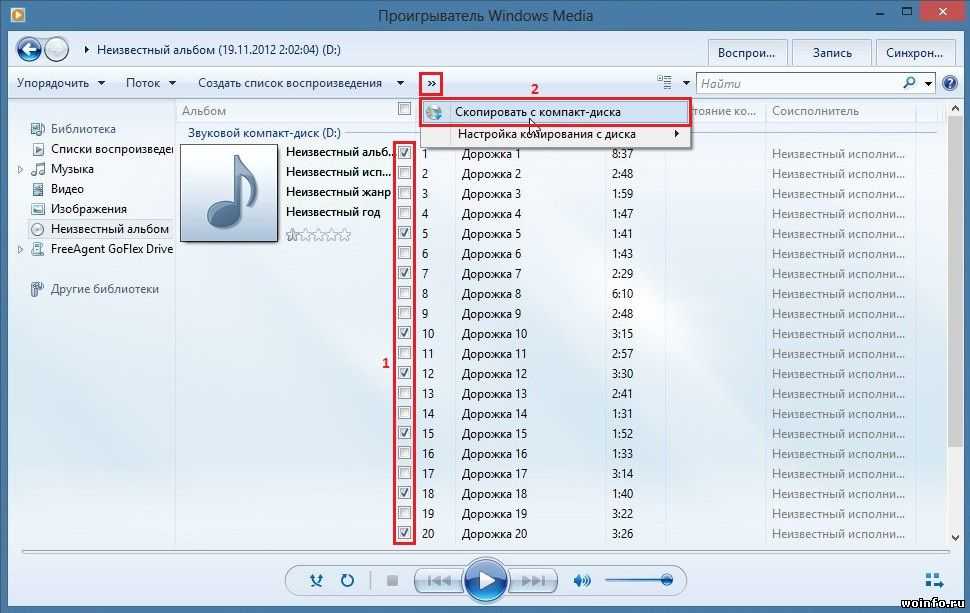Select Изображения in the sidebar

pyautogui.click(x=88, y=209)
